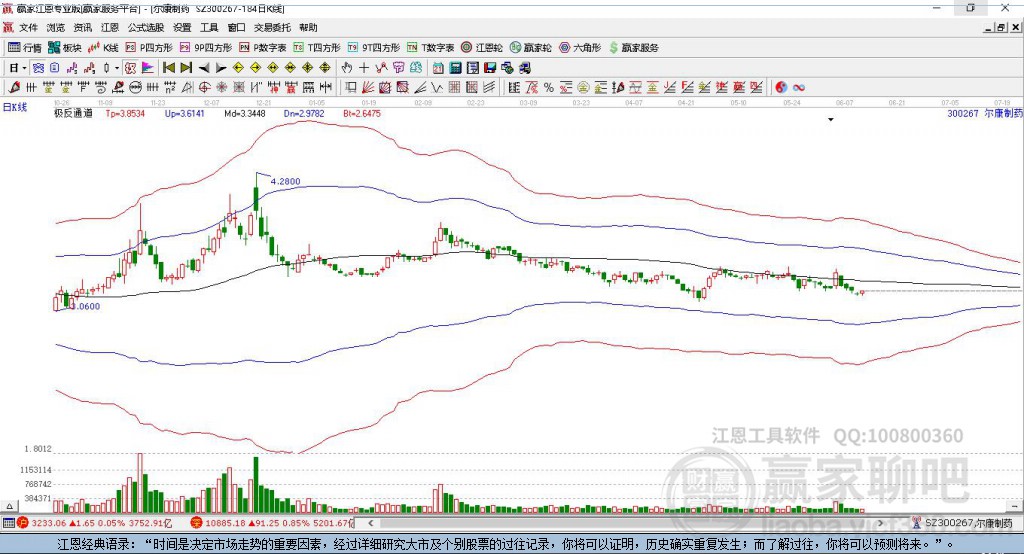Click the up arrow beside volume panel

click(9, 506)
